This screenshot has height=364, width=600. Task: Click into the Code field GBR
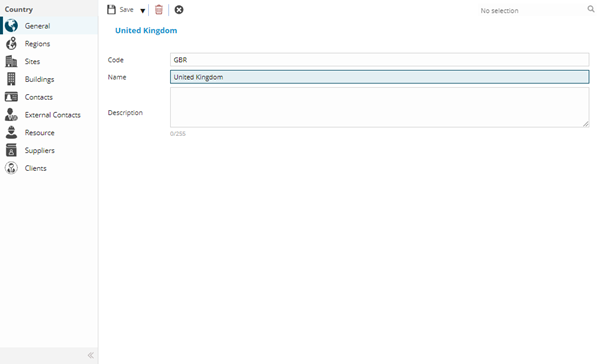(x=380, y=60)
